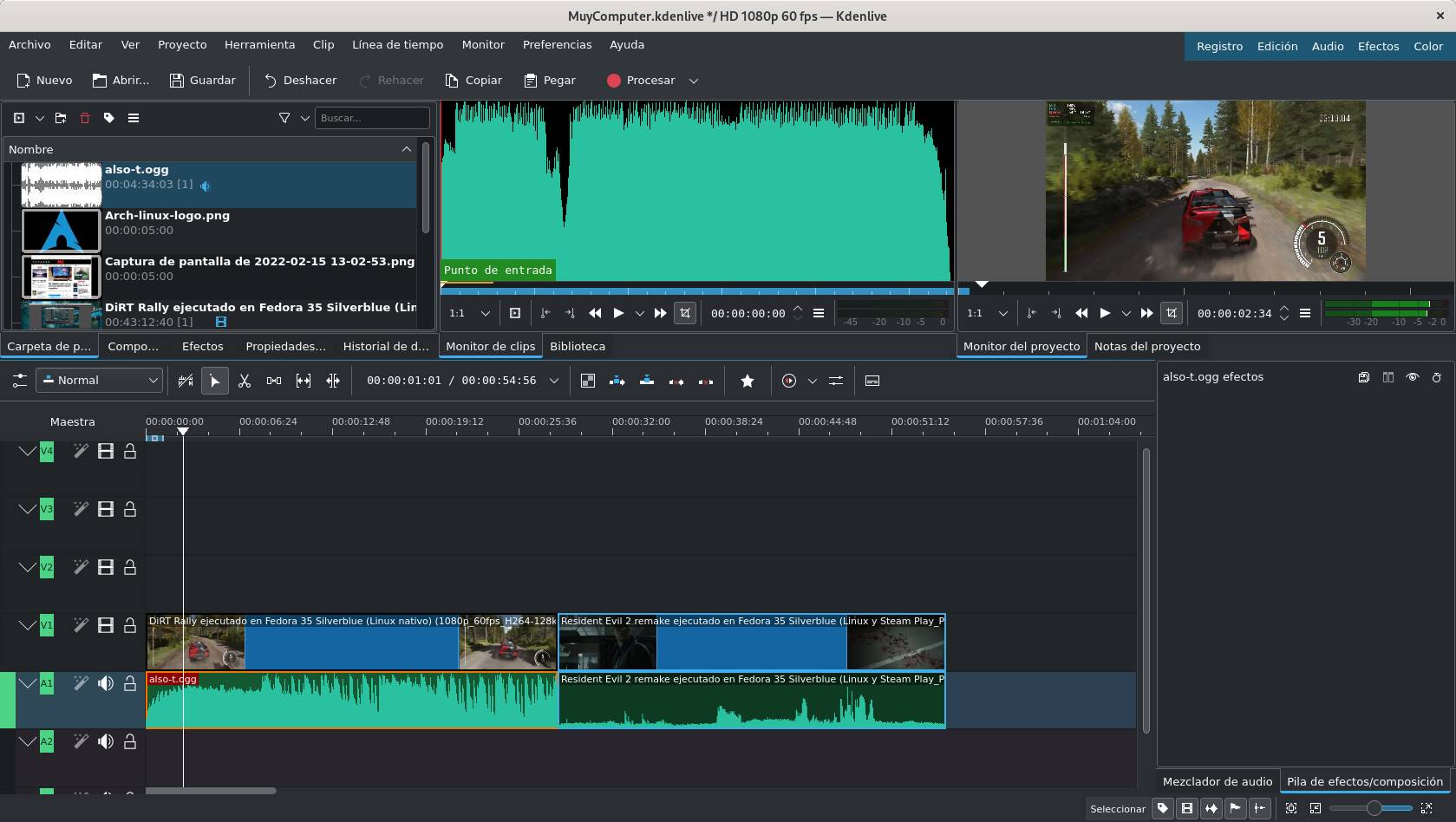Open the Normal edit mode dropdown
The width and height of the screenshot is (1456, 822).
coord(100,381)
